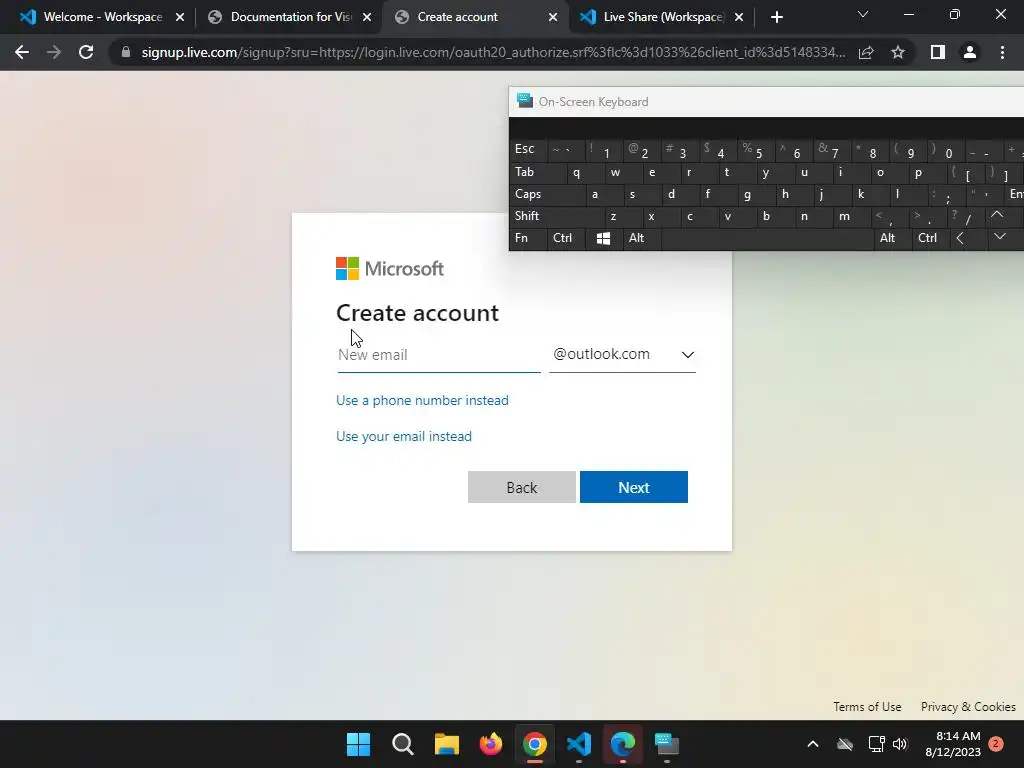Bookmark this page with the star icon
Viewport: 1024px width, 768px height.
pyautogui.click(x=898, y=52)
